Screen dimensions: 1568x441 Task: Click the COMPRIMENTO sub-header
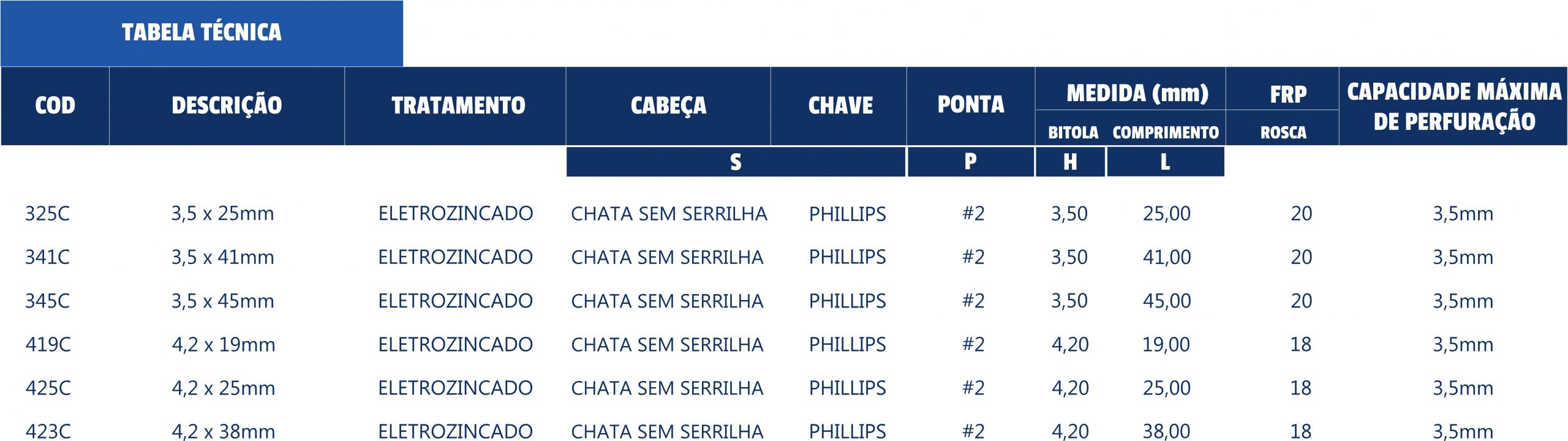tap(1165, 132)
